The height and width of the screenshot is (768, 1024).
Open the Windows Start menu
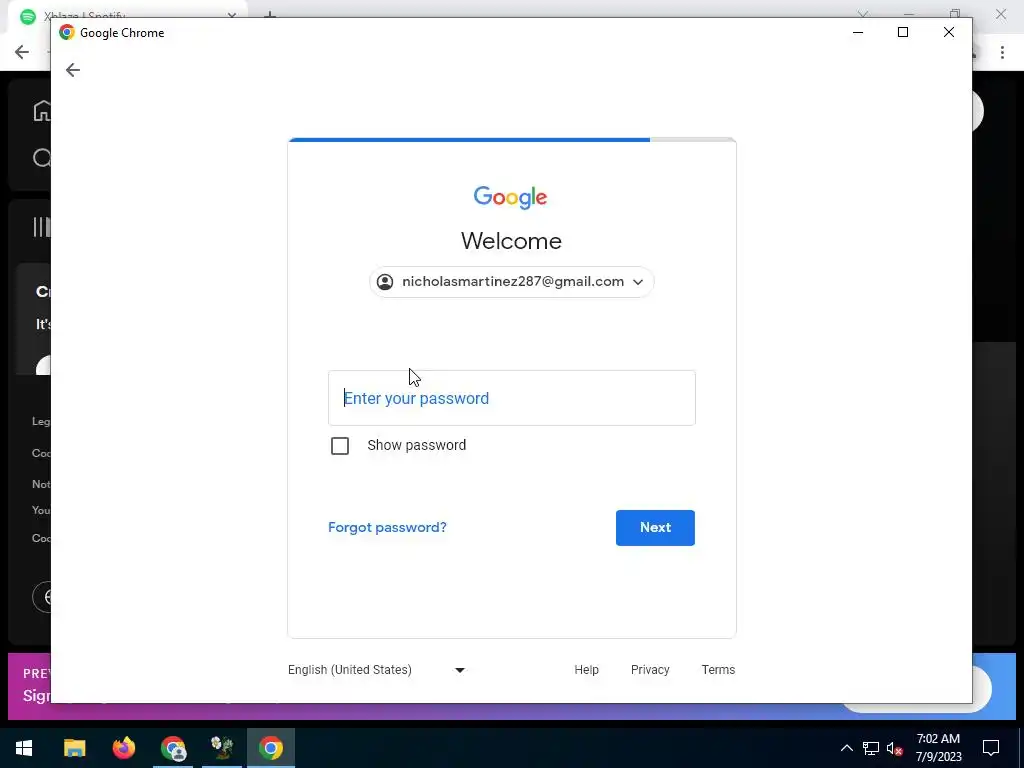24,748
